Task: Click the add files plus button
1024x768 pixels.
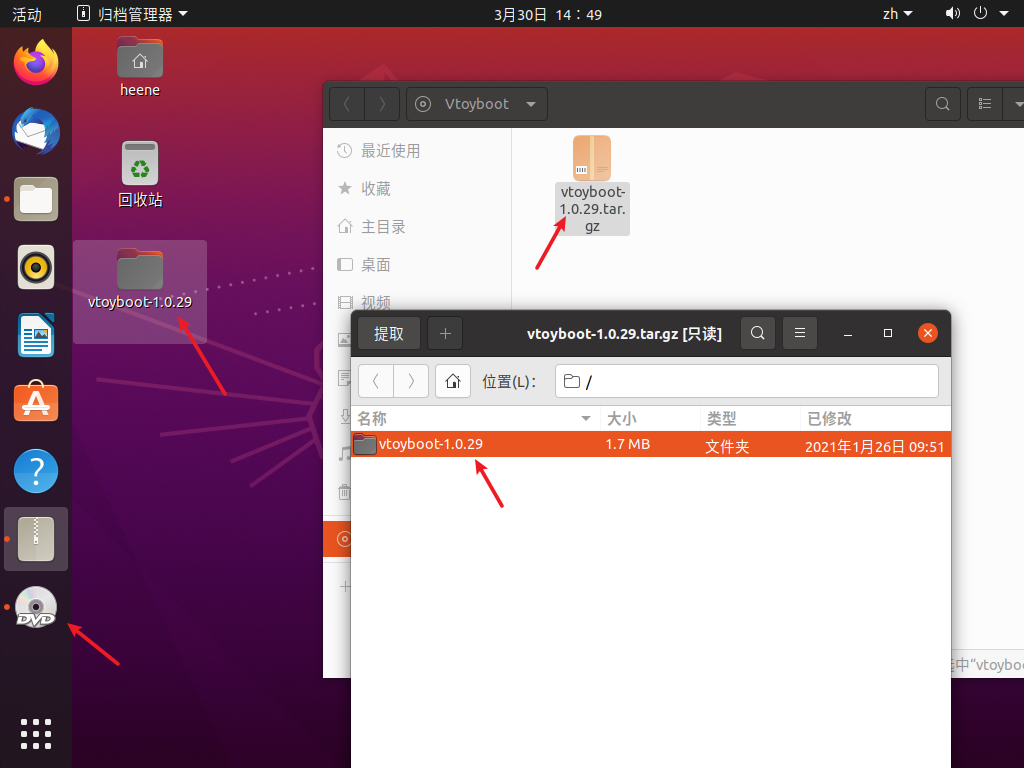Action: [445, 333]
